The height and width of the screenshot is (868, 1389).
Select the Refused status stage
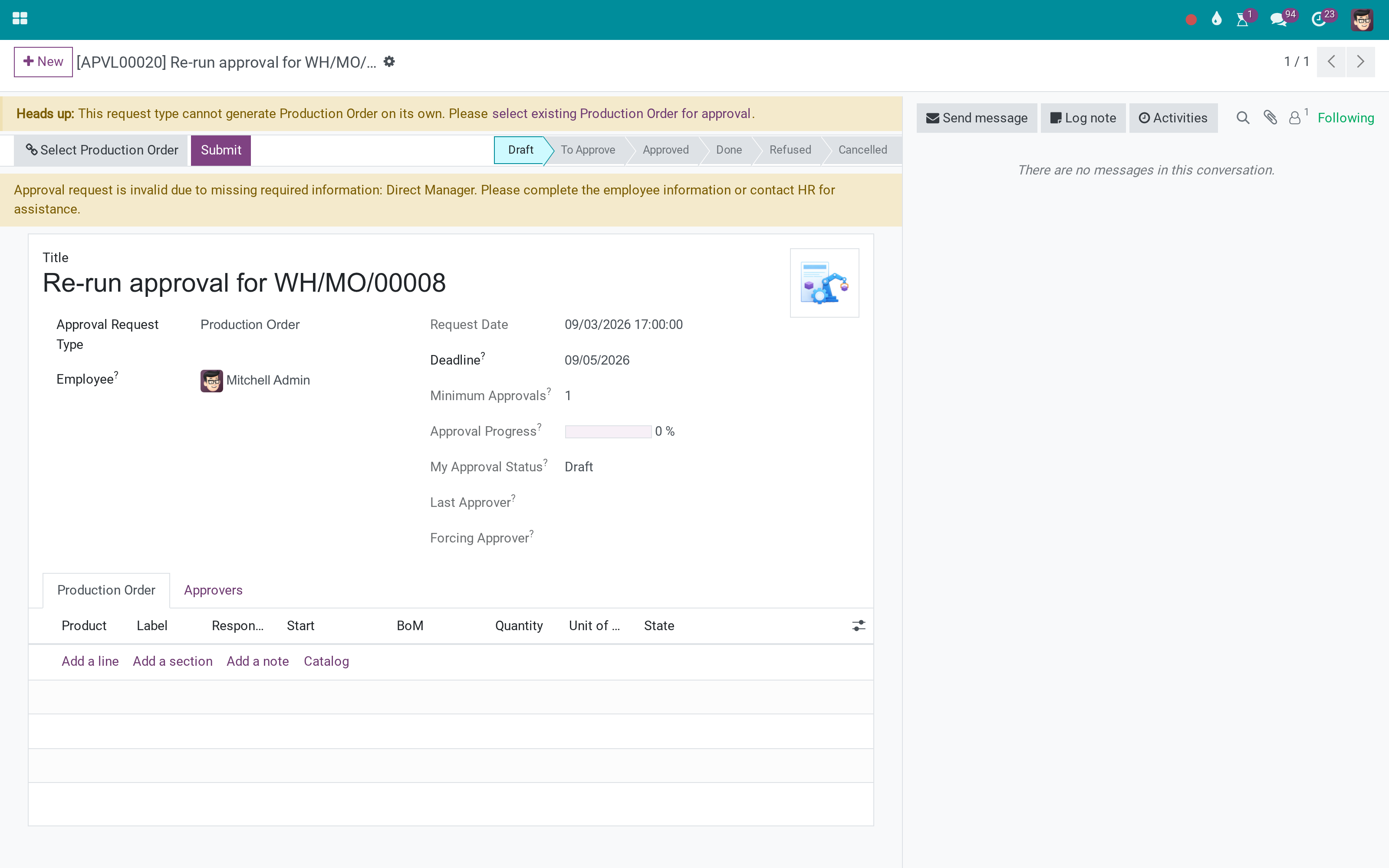(x=790, y=150)
